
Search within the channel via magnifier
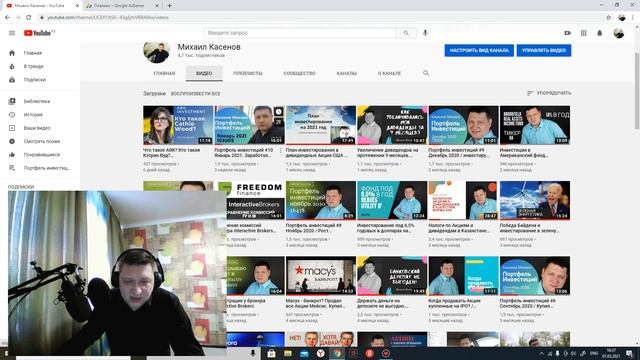point(426,73)
